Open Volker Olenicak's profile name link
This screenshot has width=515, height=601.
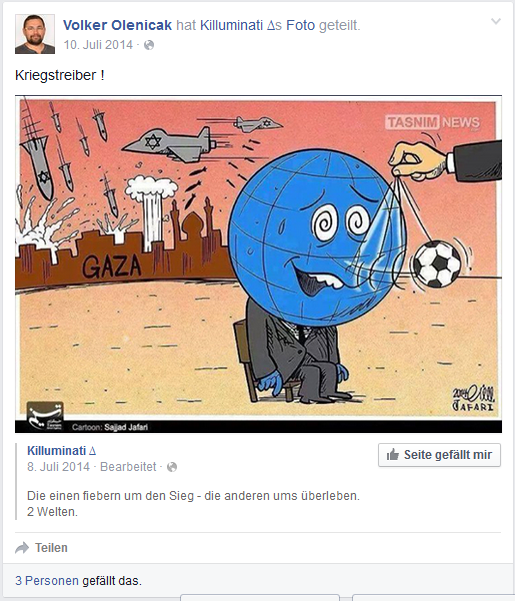coord(117,25)
